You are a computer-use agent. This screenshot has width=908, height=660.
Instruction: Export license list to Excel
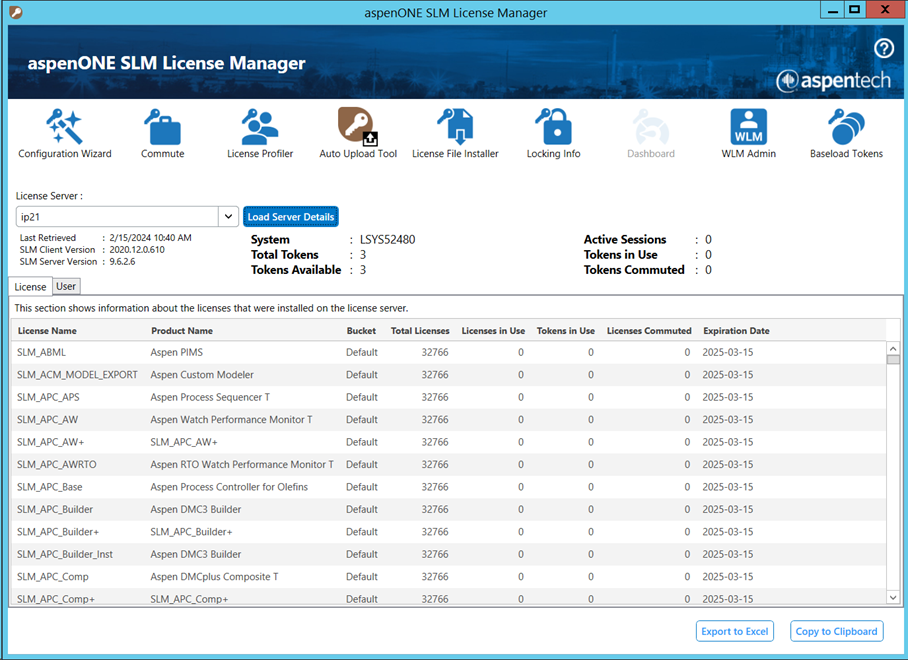tap(735, 631)
